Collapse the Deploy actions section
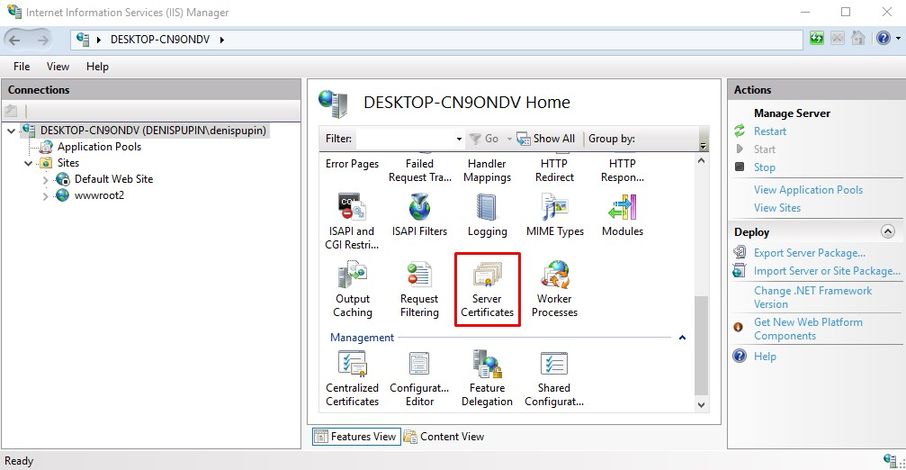 (888, 232)
